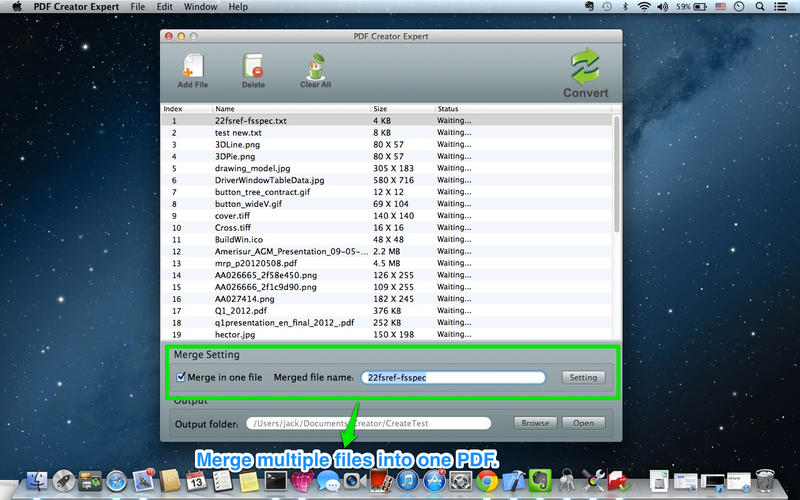Open Photo Booth icon in dock
The width and height of the screenshot is (800, 500).
coord(381,481)
